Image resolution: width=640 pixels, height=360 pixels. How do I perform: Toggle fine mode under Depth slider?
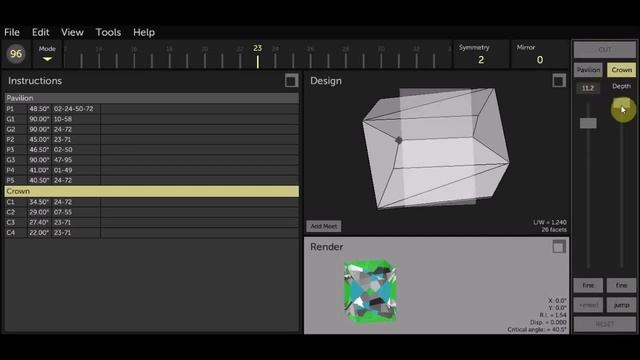coord(622,285)
